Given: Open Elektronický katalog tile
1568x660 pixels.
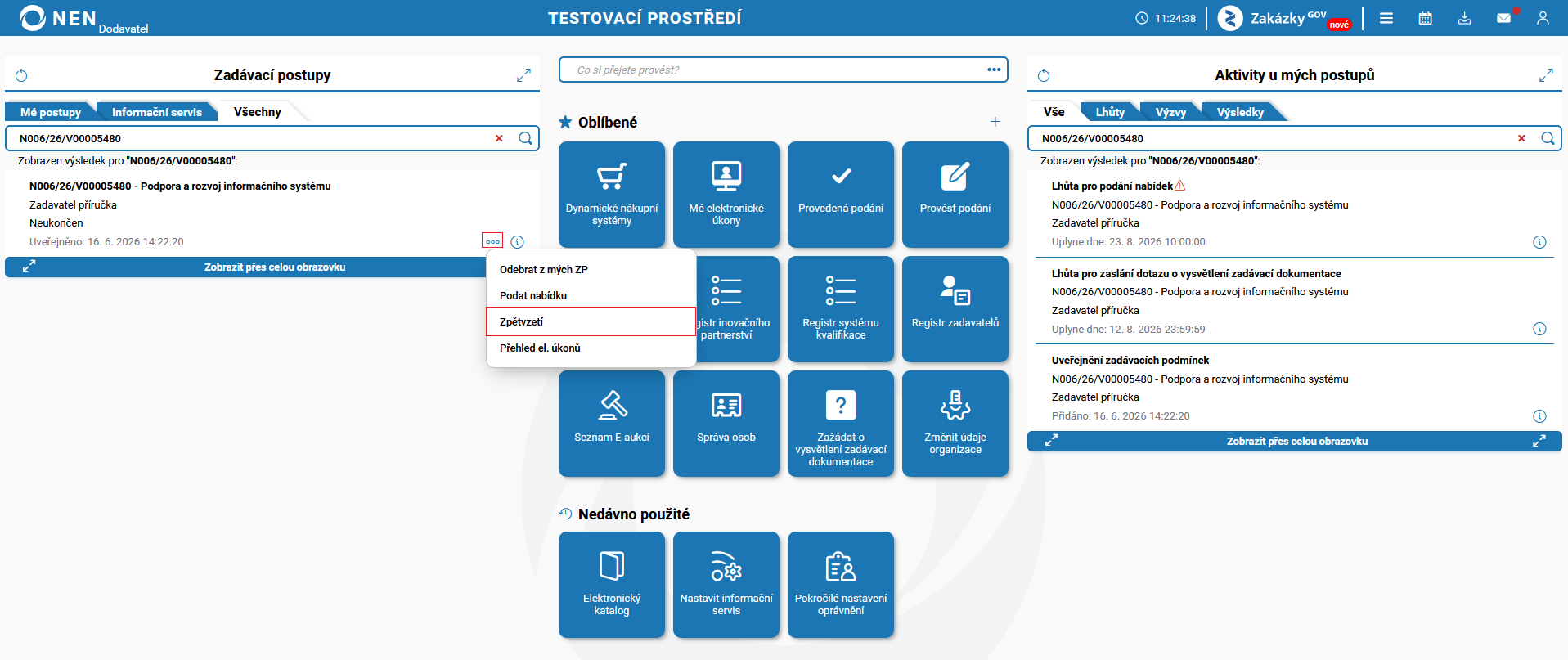Looking at the screenshot, I should pyautogui.click(x=612, y=585).
